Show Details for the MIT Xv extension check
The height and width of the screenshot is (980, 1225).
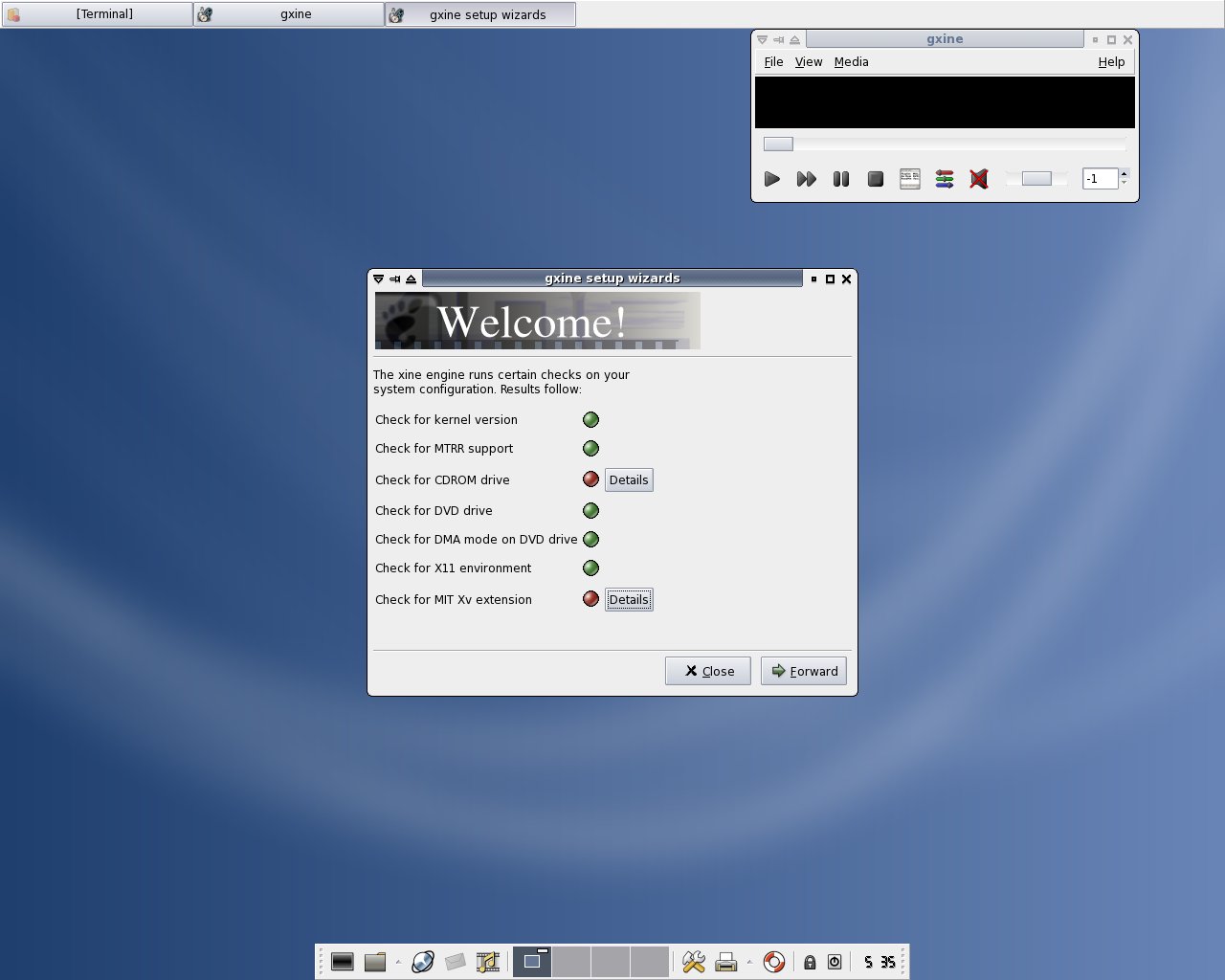tap(629, 599)
